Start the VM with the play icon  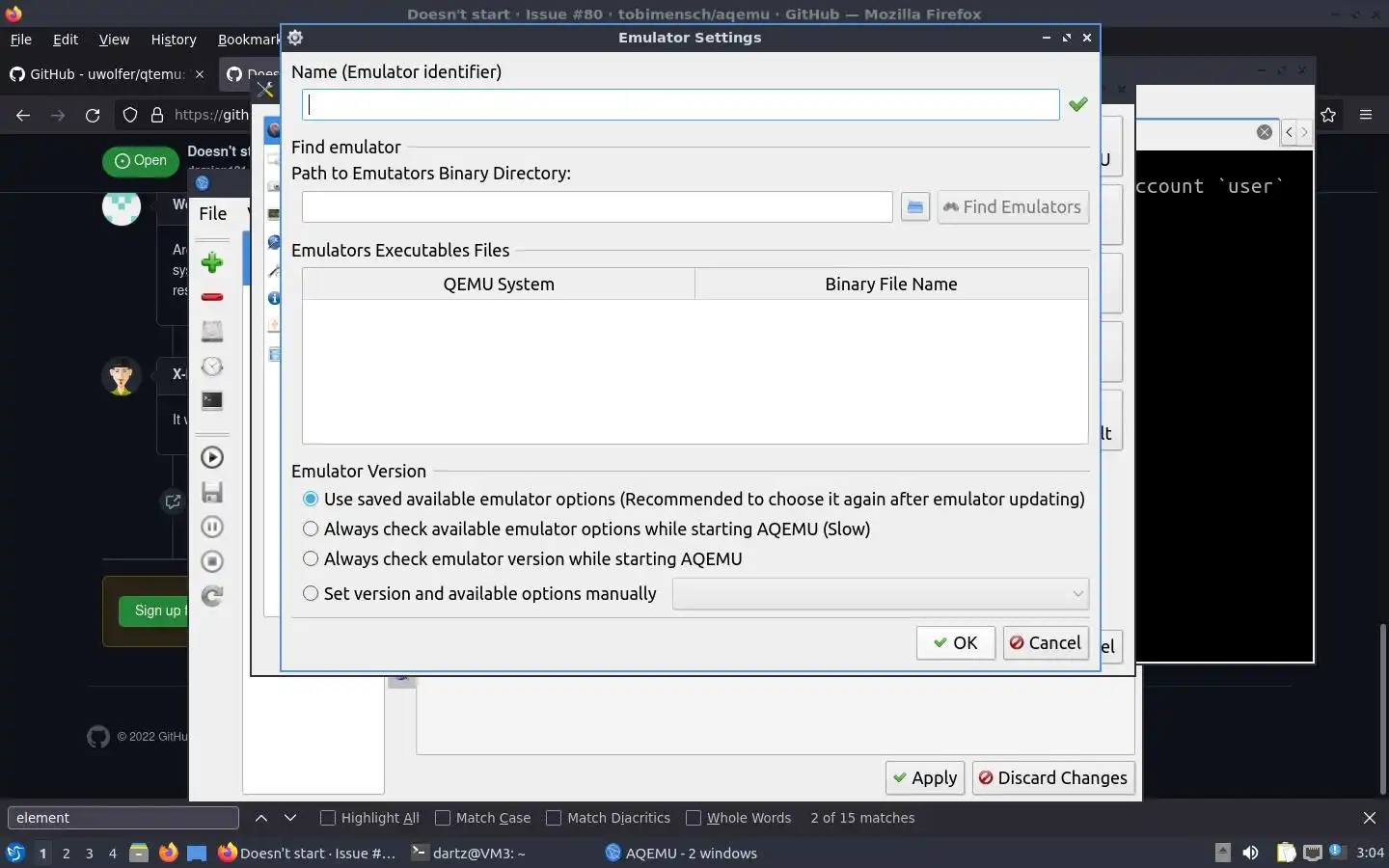pyautogui.click(x=212, y=457)
